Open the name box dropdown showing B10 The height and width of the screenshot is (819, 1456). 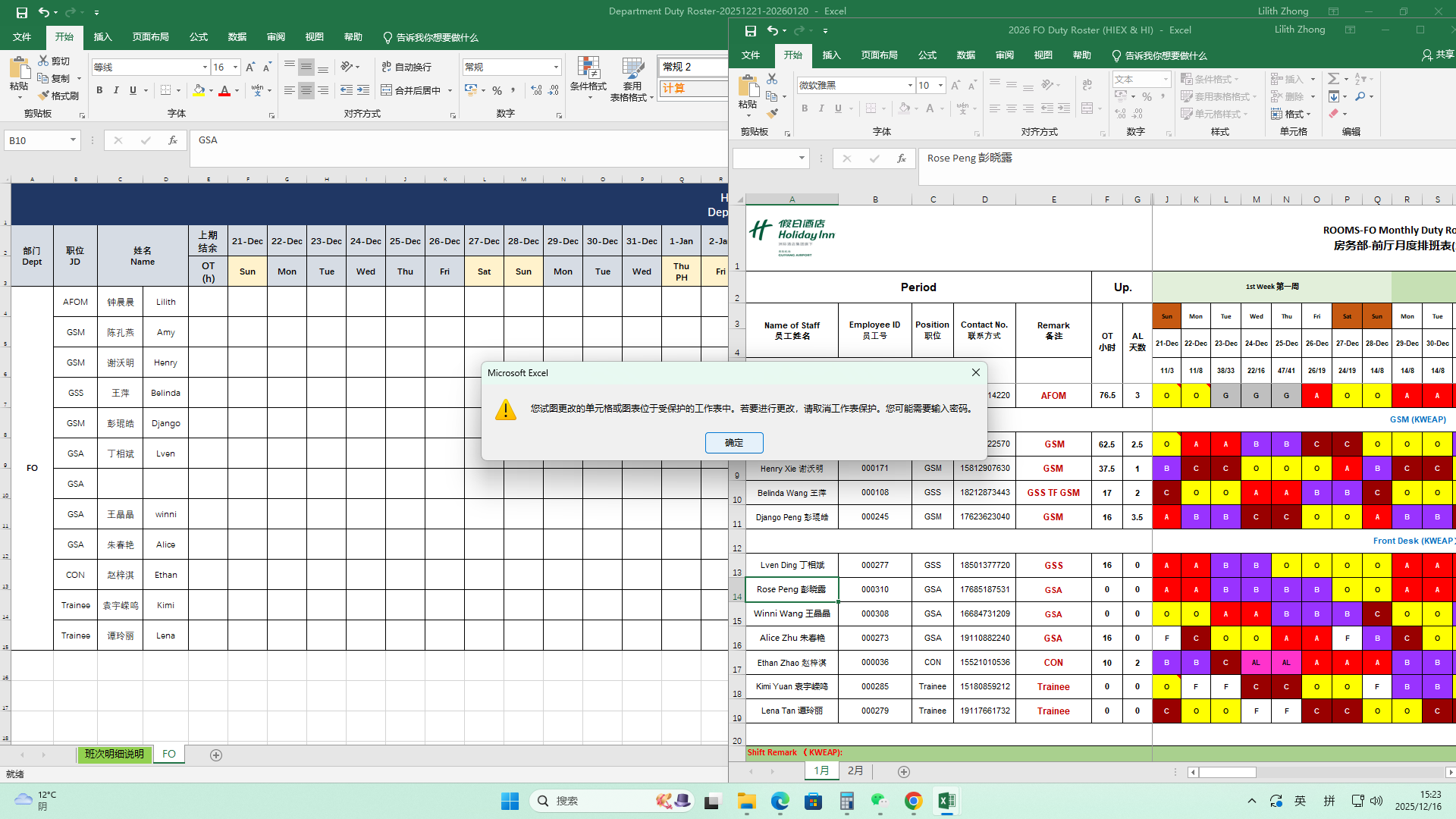73,140
